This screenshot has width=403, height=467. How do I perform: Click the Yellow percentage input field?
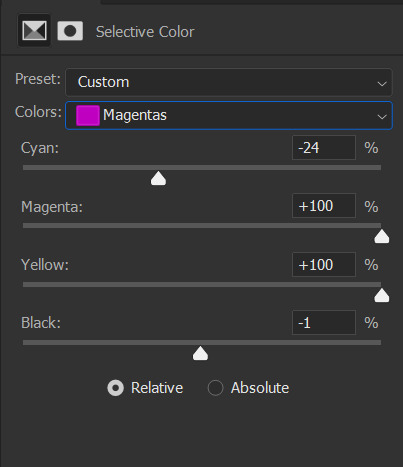pyautogui.click(x=324, y=265)
